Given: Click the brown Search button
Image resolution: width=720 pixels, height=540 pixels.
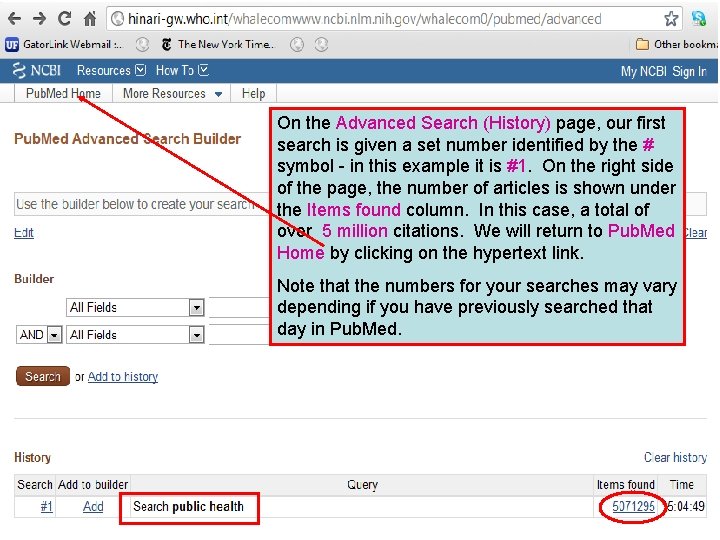Looking at the screenshot, I should (x=43, y=376).
